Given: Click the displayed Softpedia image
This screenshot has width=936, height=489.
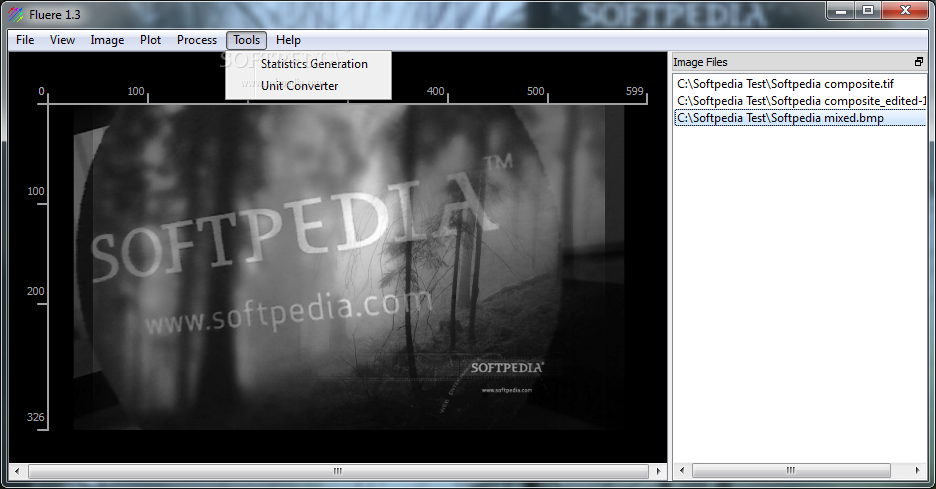Looking at the screenshot, I should [349, 267].
